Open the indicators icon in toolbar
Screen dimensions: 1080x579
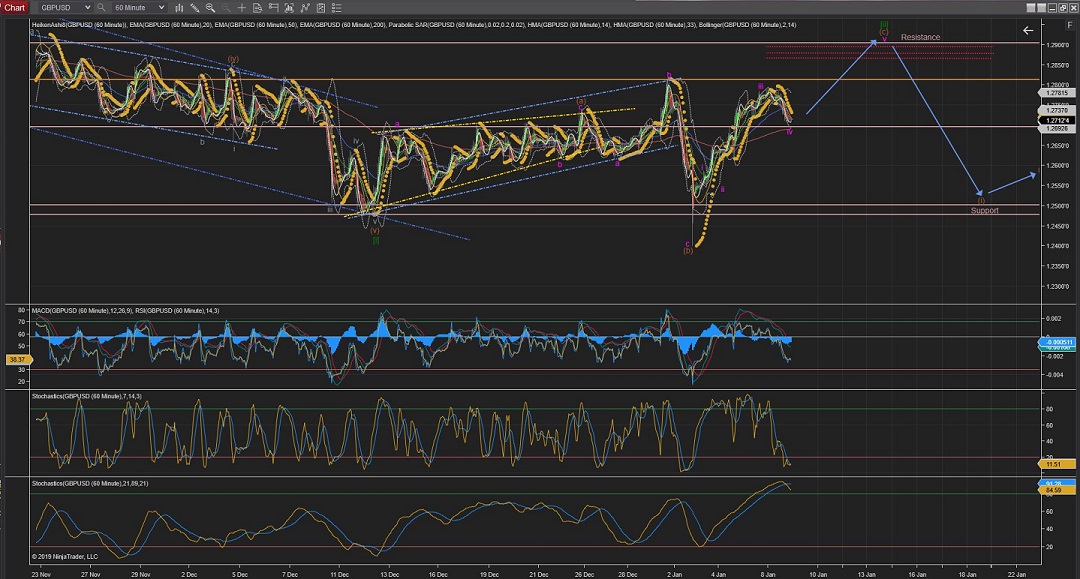(x=289, y=8)
